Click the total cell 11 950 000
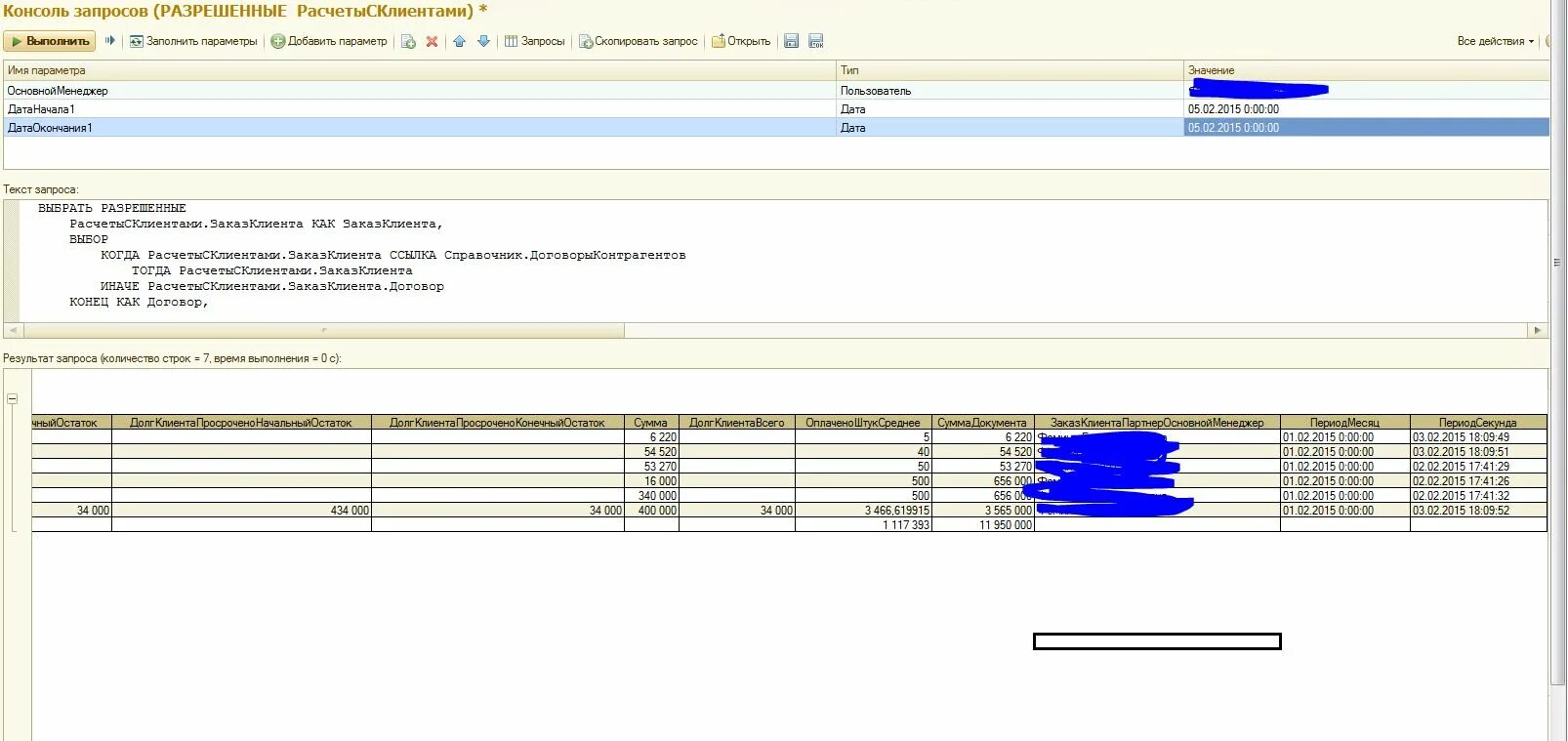Viewport: 1568px width, 741px height. tap(982, 525)
